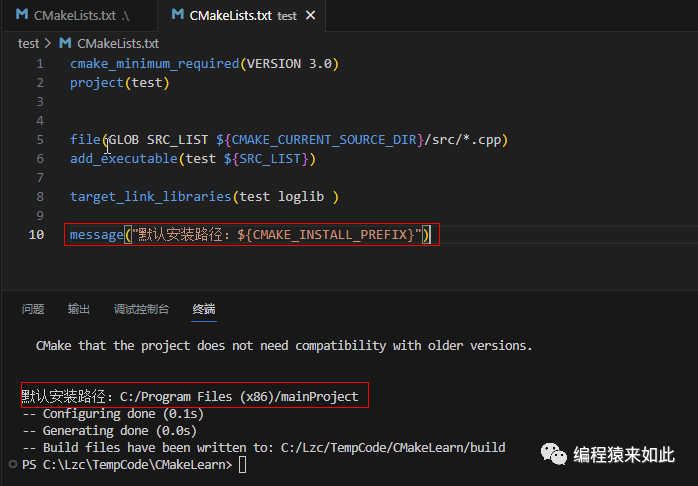Click cmake_minimum_required on line 1
This screenshot has width=698, height=486.
154,64
